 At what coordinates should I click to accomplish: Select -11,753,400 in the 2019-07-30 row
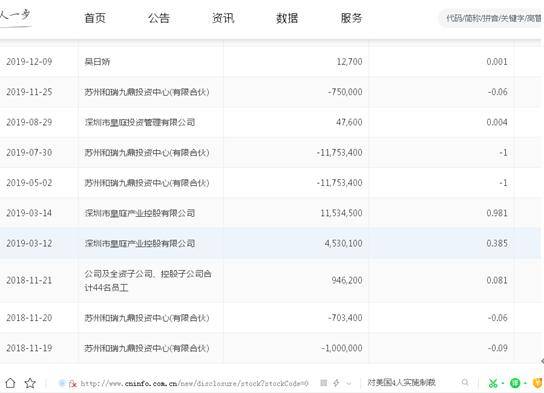[340, 152]
